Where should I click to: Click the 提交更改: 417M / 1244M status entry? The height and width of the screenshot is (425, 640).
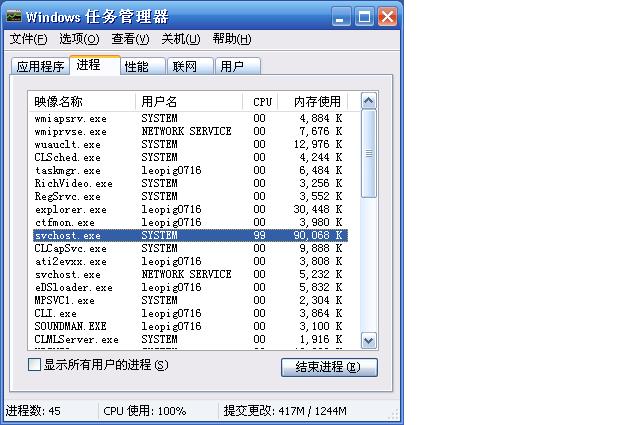(285, 411)
